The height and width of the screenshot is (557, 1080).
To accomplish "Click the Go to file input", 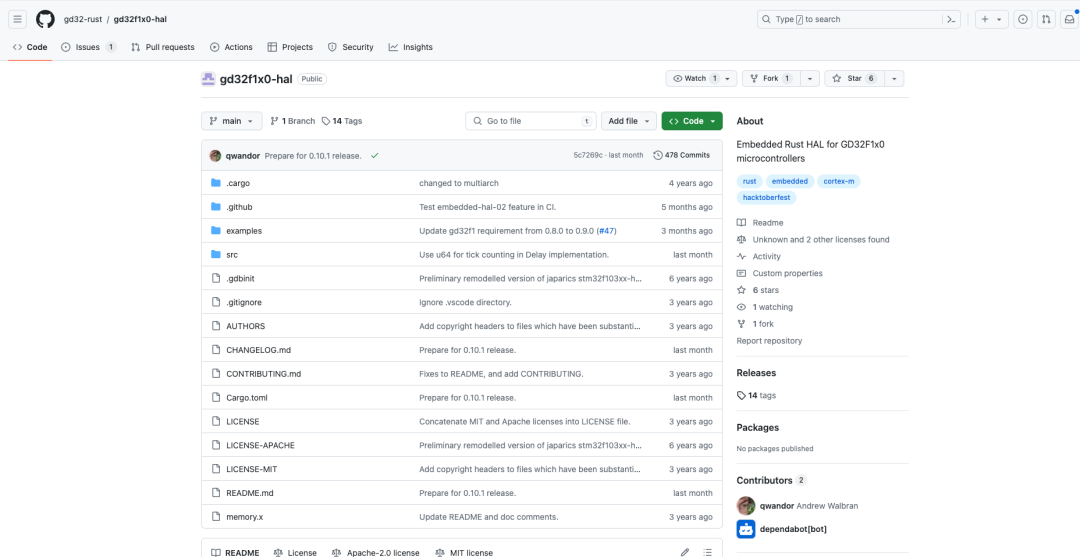I will [x=531, y=120].
